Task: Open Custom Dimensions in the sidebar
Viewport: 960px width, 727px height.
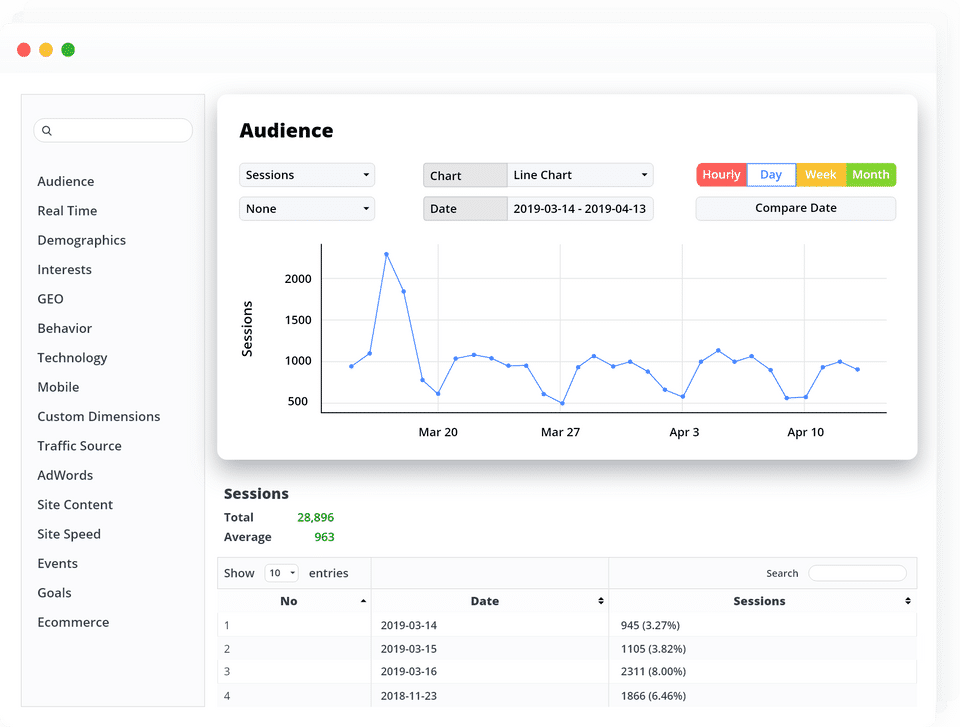Action: (99, 416)
